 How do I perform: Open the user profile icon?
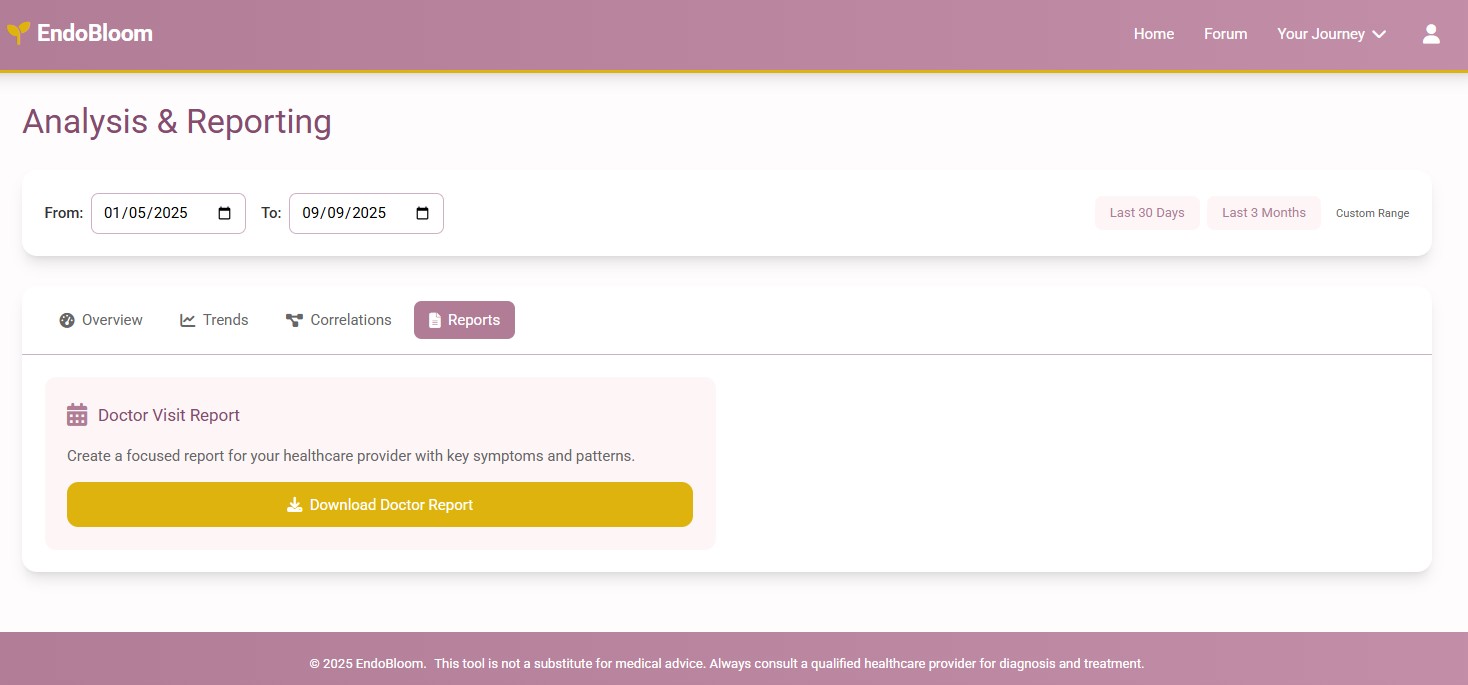[x=1431, y=34]
